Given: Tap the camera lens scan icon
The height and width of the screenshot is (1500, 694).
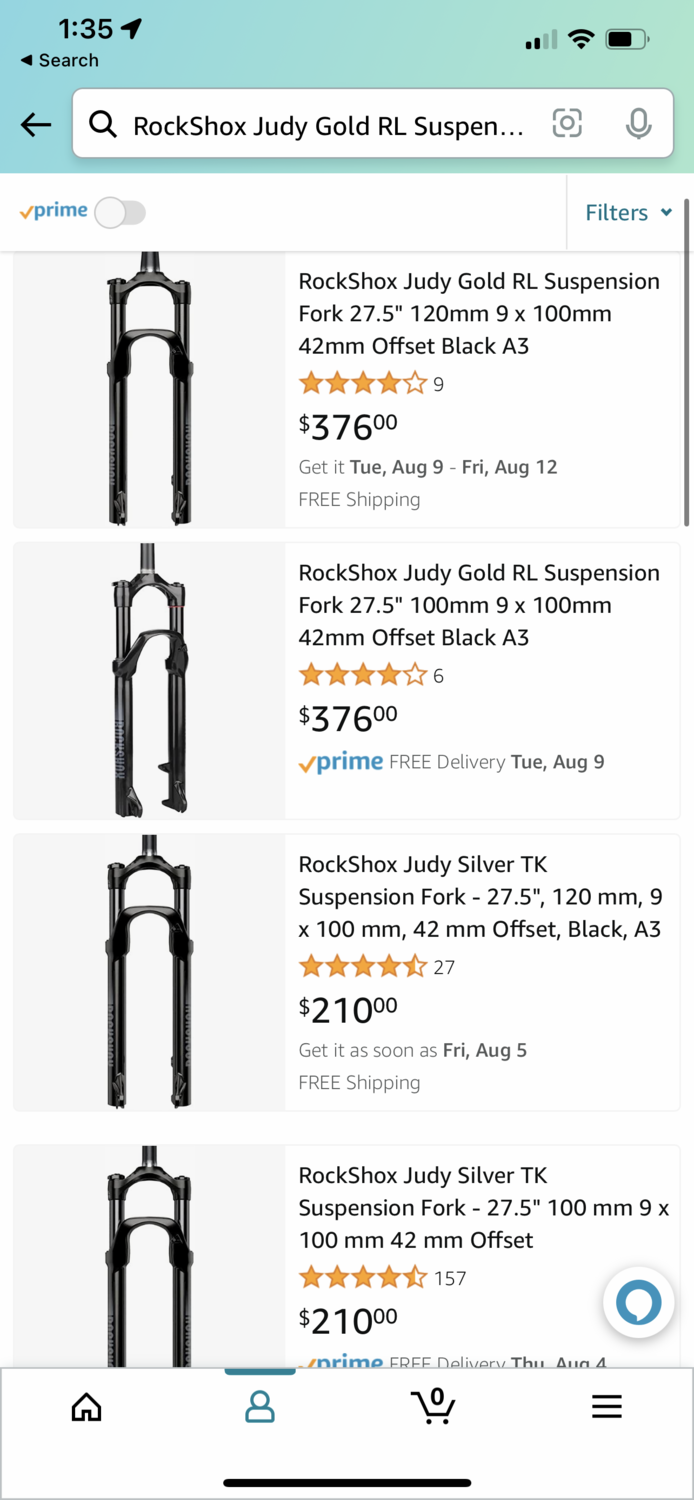Looking at the screenshot, I should coord(567,124).
